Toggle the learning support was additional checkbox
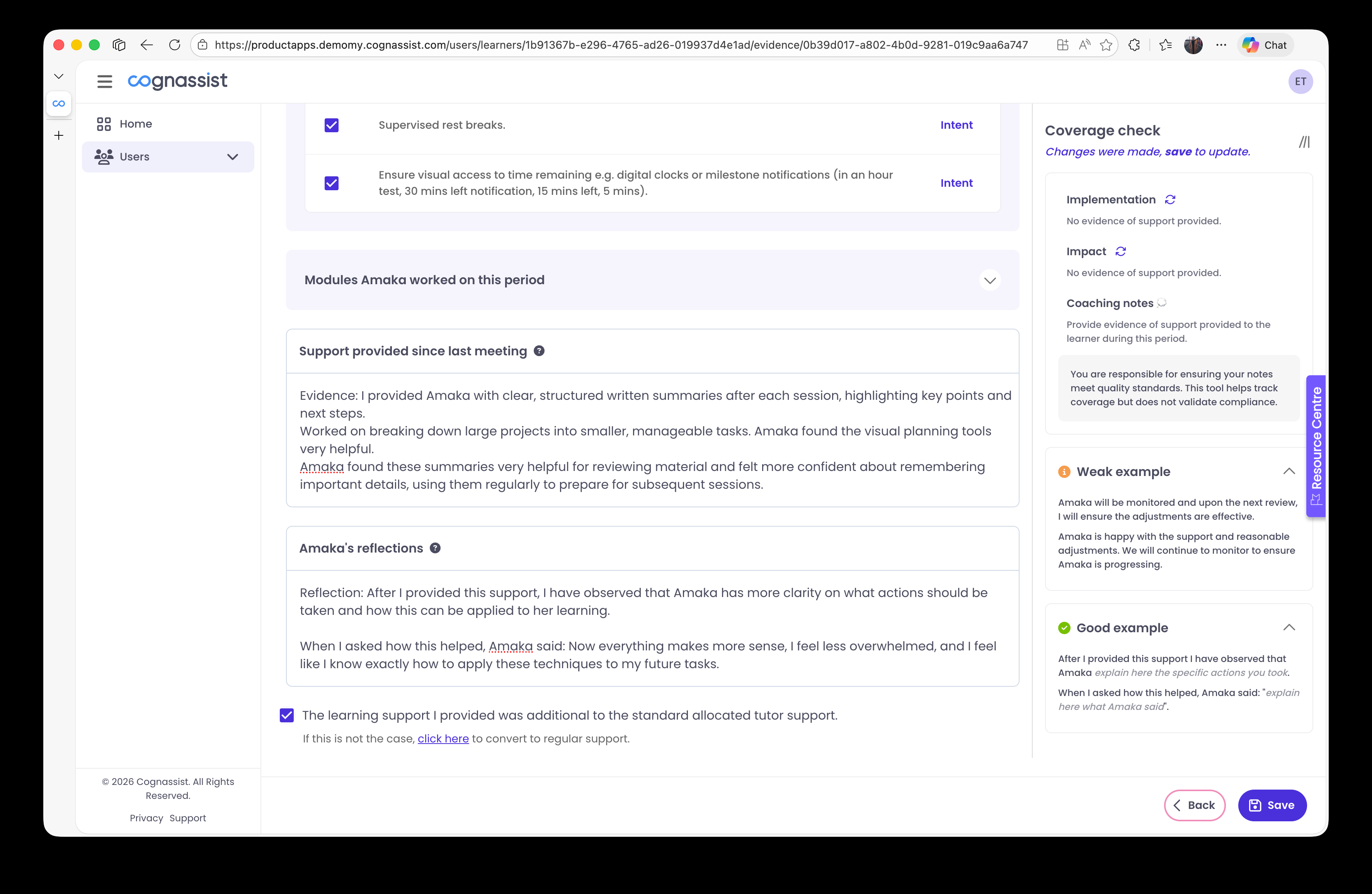 [x=286, y=715]
